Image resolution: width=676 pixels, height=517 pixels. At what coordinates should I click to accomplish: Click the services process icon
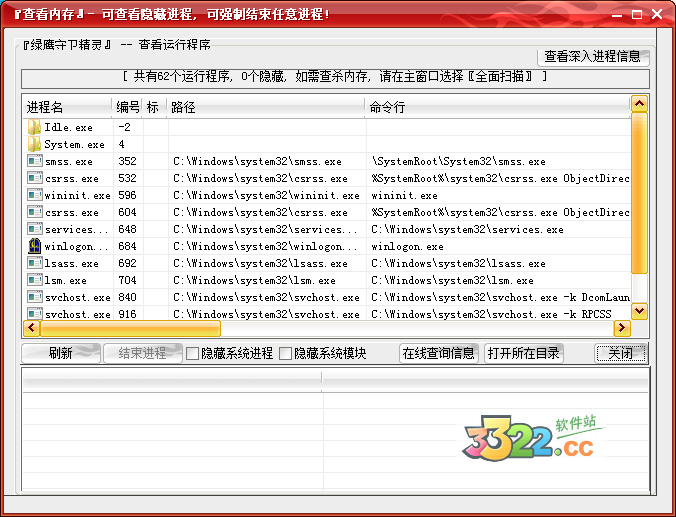pyautogui.click(x=34, y=229)
